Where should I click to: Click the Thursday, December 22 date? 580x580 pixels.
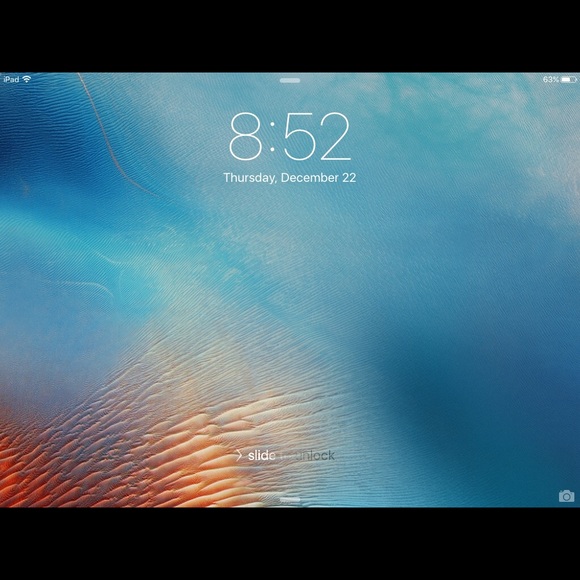(290, 178)
